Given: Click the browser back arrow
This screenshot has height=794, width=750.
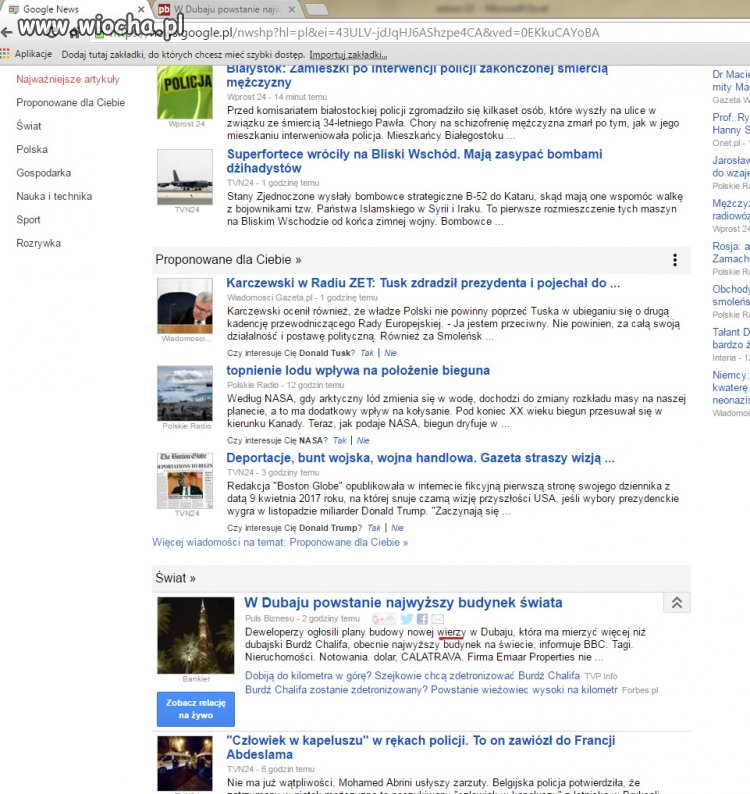Looking at the screenshot, I should pyautogui.click(x=7, y=33).
